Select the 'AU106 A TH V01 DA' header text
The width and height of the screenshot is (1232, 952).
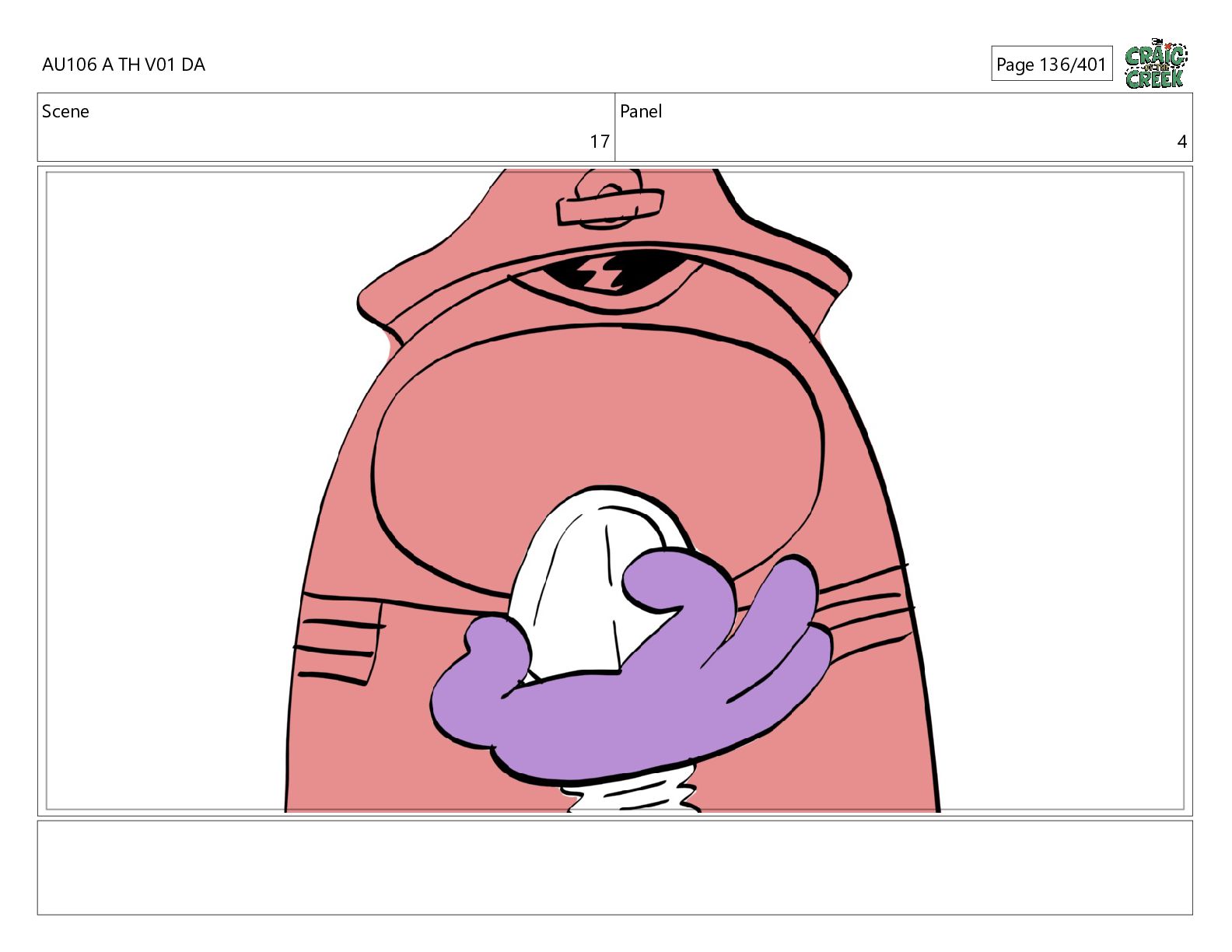pyautogui.click(x=124, y=65)
